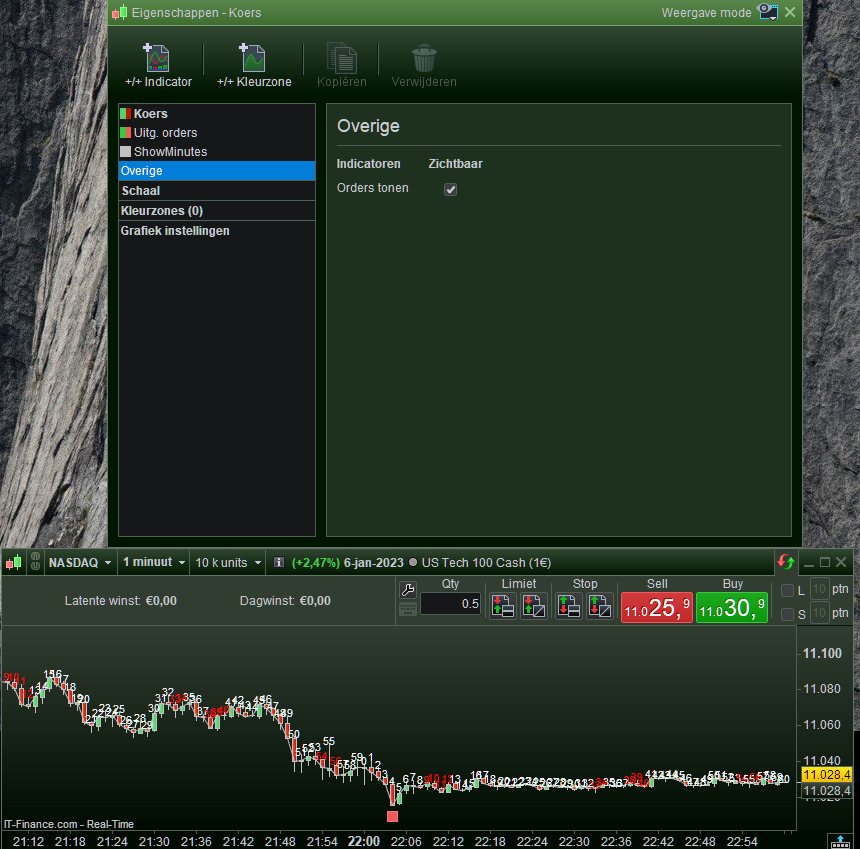Click the Dagwinst €0,00 text
The height and width of the screenshot is (849, 860).
[285, 601]
